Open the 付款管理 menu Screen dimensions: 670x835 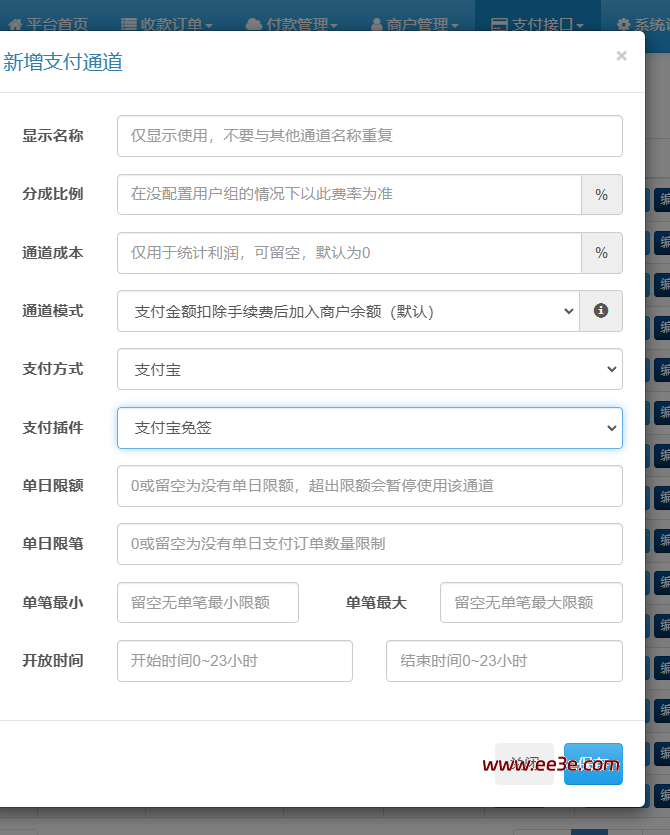point(291,24)
